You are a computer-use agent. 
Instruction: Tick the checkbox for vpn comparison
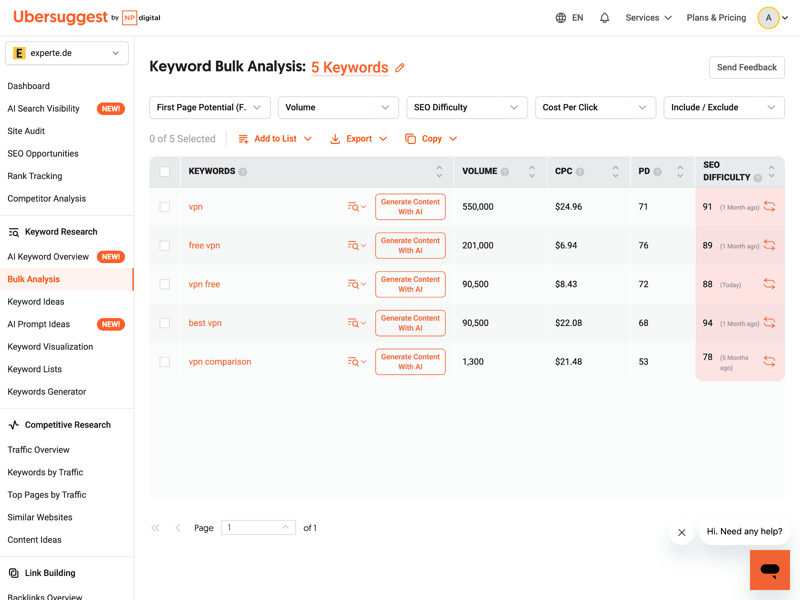click(165, 362)
